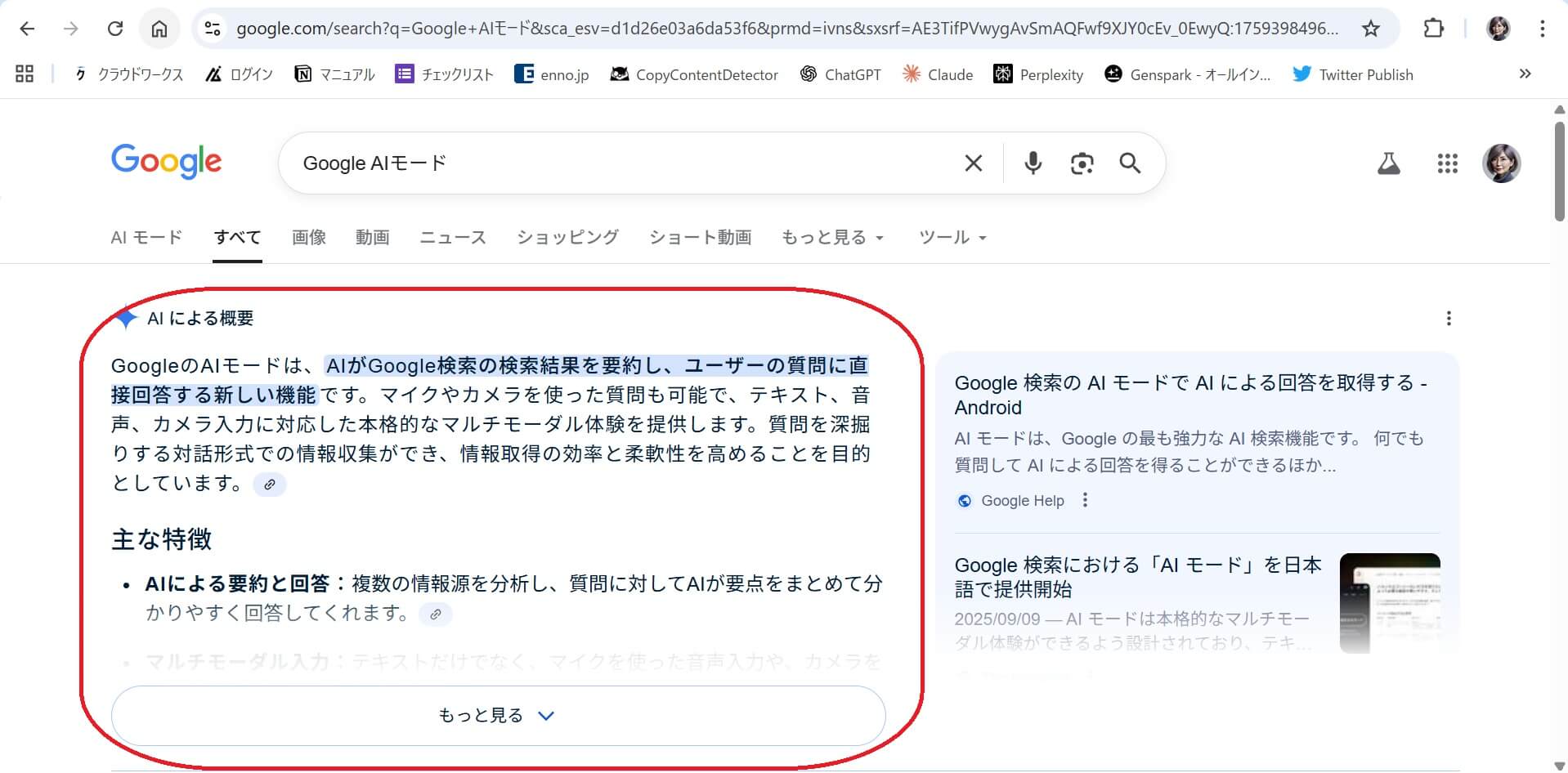Click the source link icon after first paragraph
The width and height of the screenshot is (1568, 773).
[270, 485]
